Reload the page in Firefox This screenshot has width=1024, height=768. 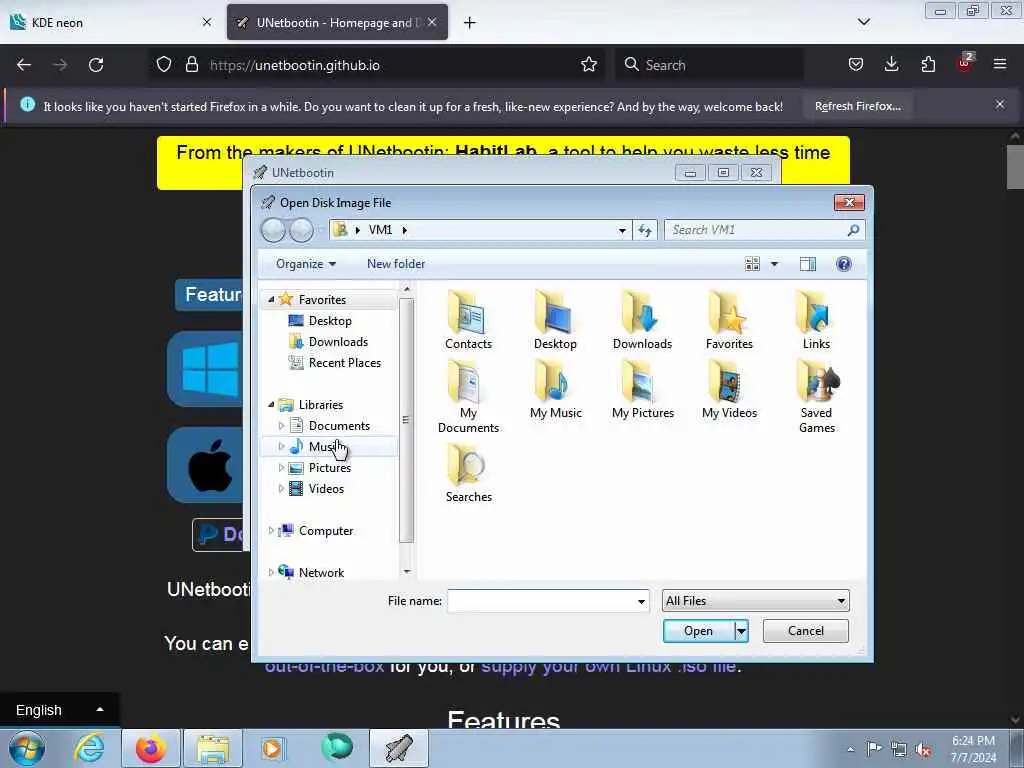pos(96,65)
